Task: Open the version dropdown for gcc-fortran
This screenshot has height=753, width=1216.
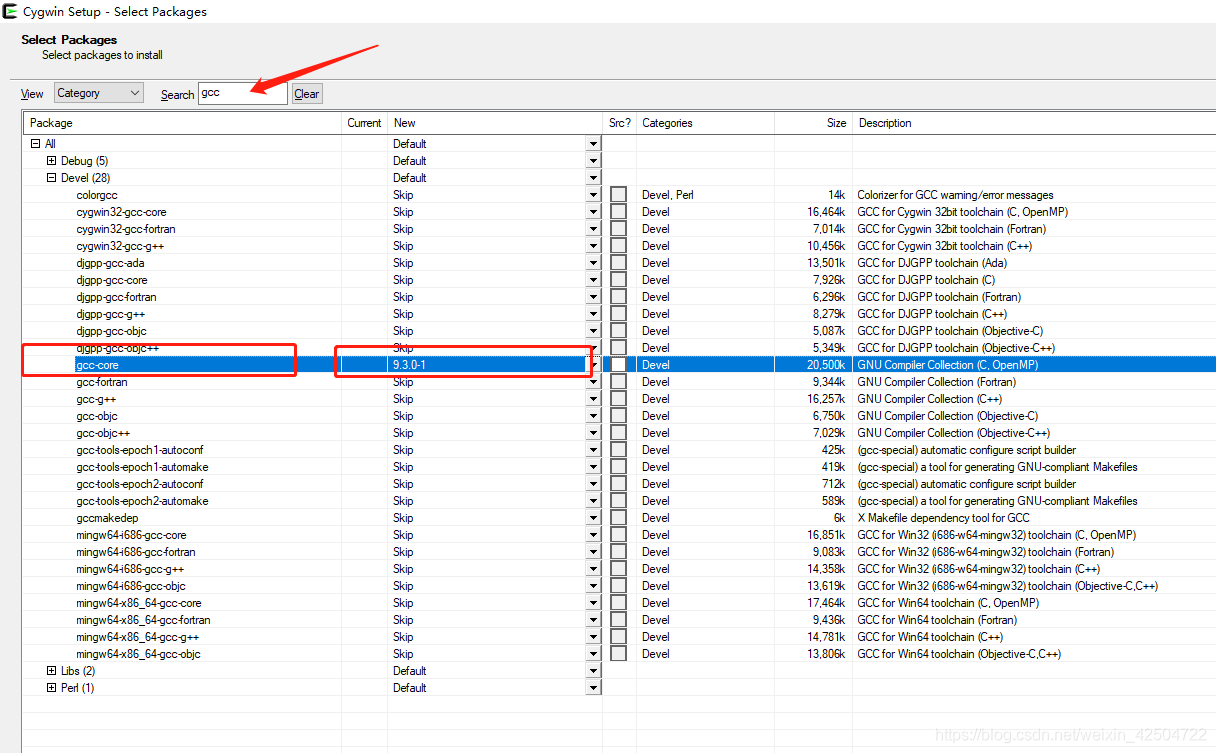Action: pyautogui.click(x=593, y=382)
